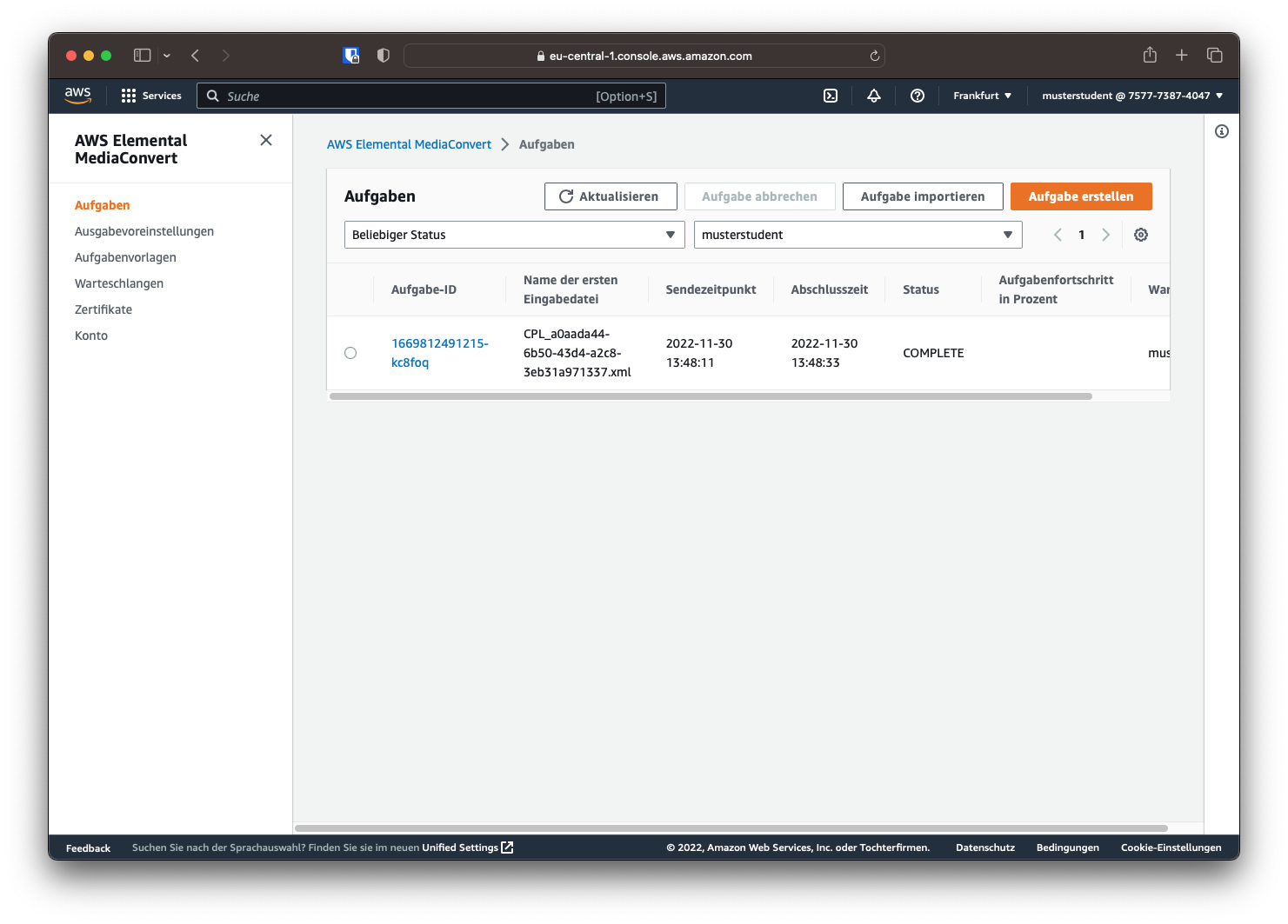Open table settings gear icon
The width and height of the screenshot is (1288, 924).
pyautogui.click(x=1141, y=235)
